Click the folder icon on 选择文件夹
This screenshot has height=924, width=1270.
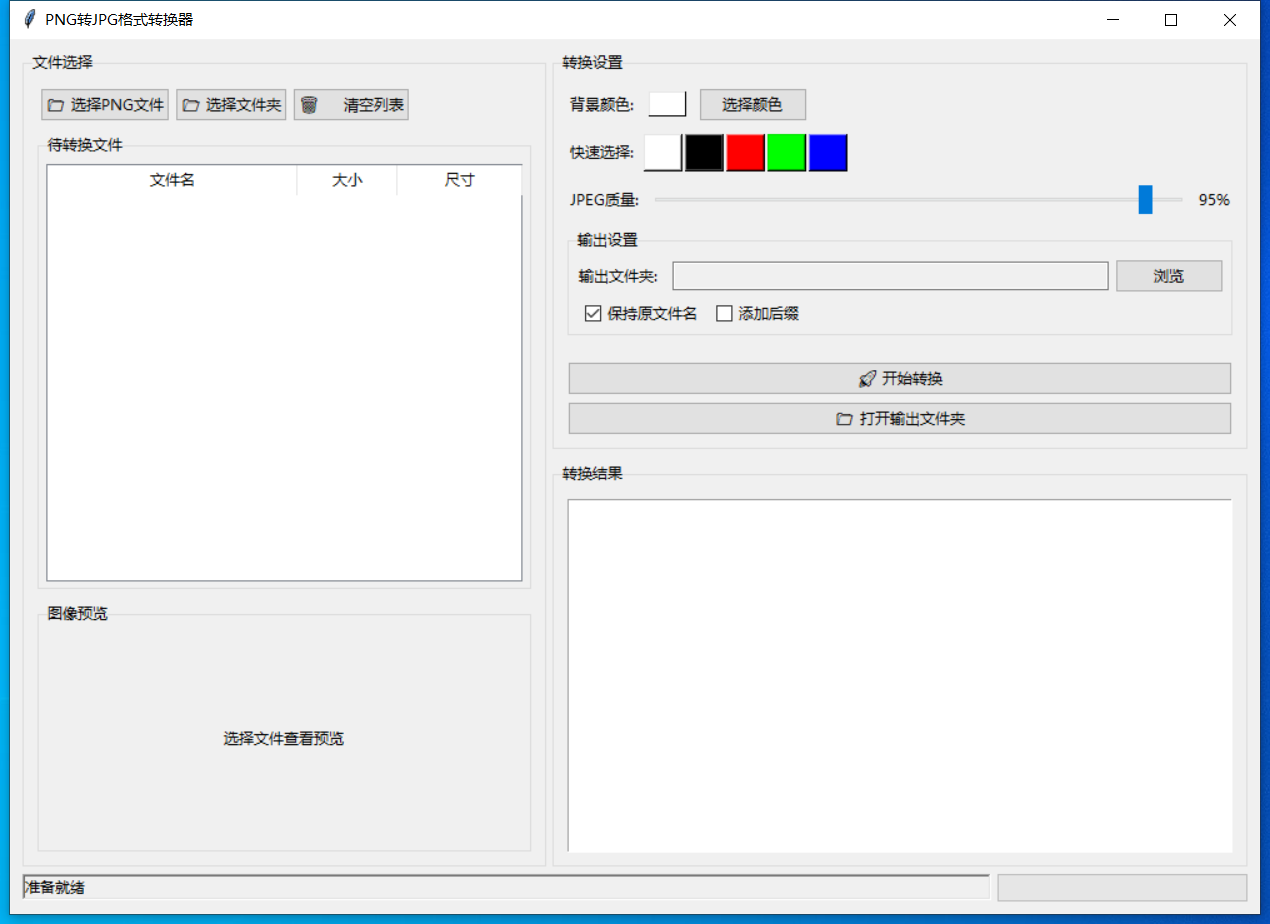coord(191,105)
